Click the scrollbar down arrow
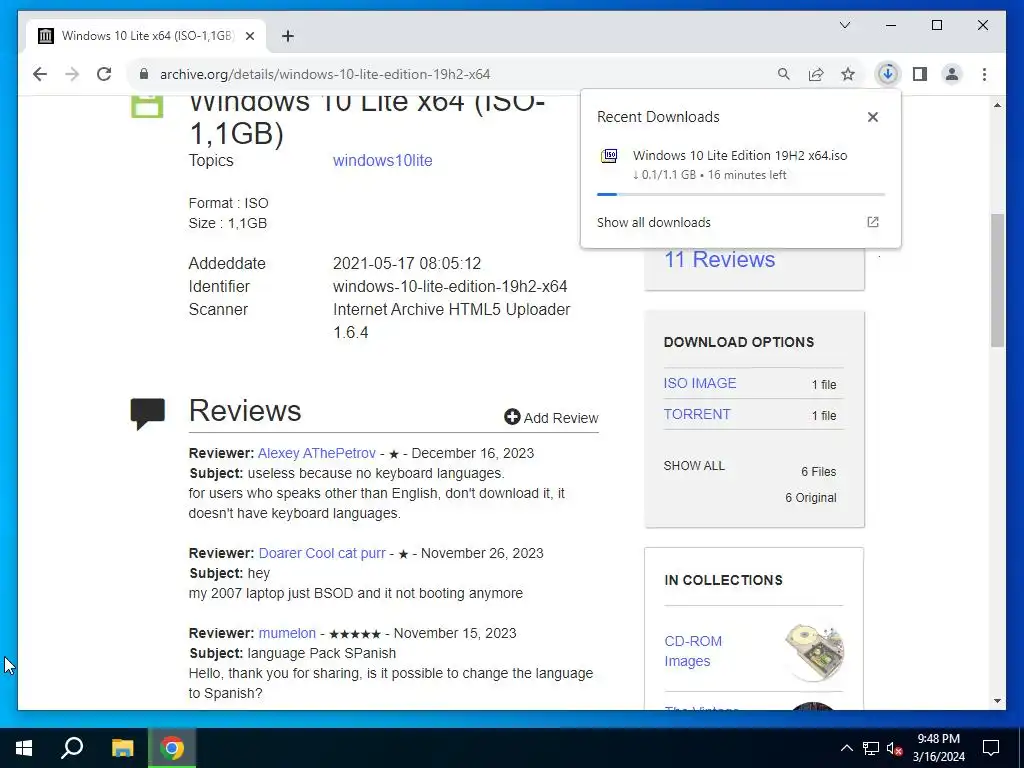The width and height of the screenshot is (1024, 768). 997,701
